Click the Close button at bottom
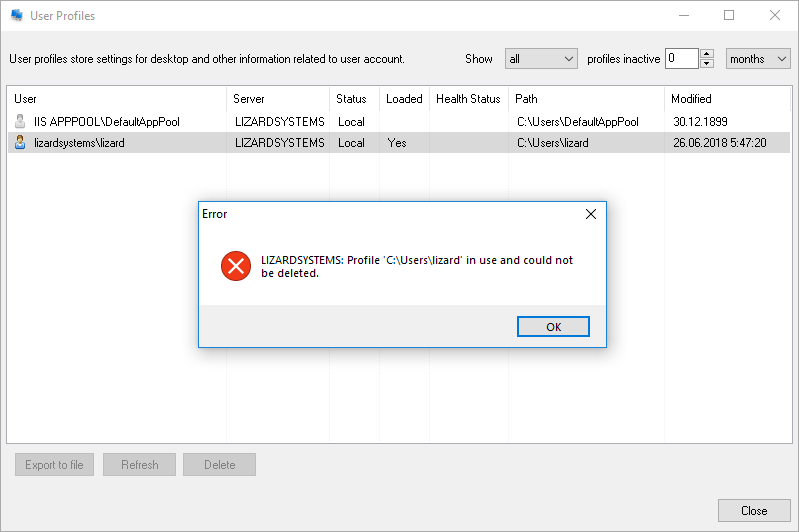 [754, 511]
